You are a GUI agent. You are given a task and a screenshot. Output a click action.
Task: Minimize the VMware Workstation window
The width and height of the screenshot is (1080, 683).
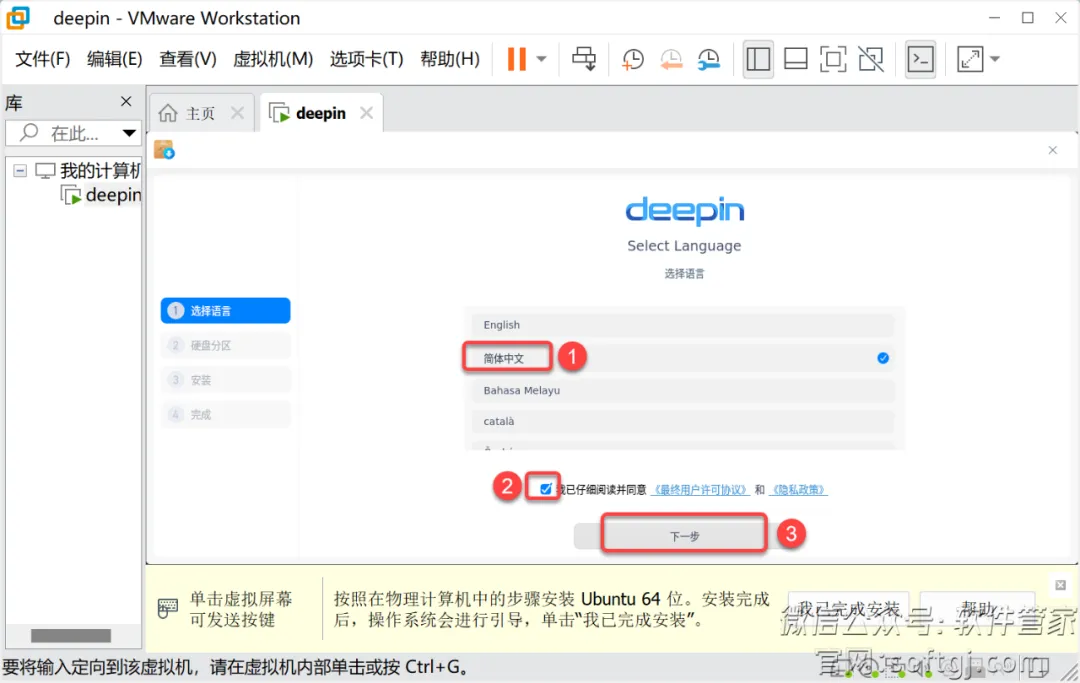994,18
